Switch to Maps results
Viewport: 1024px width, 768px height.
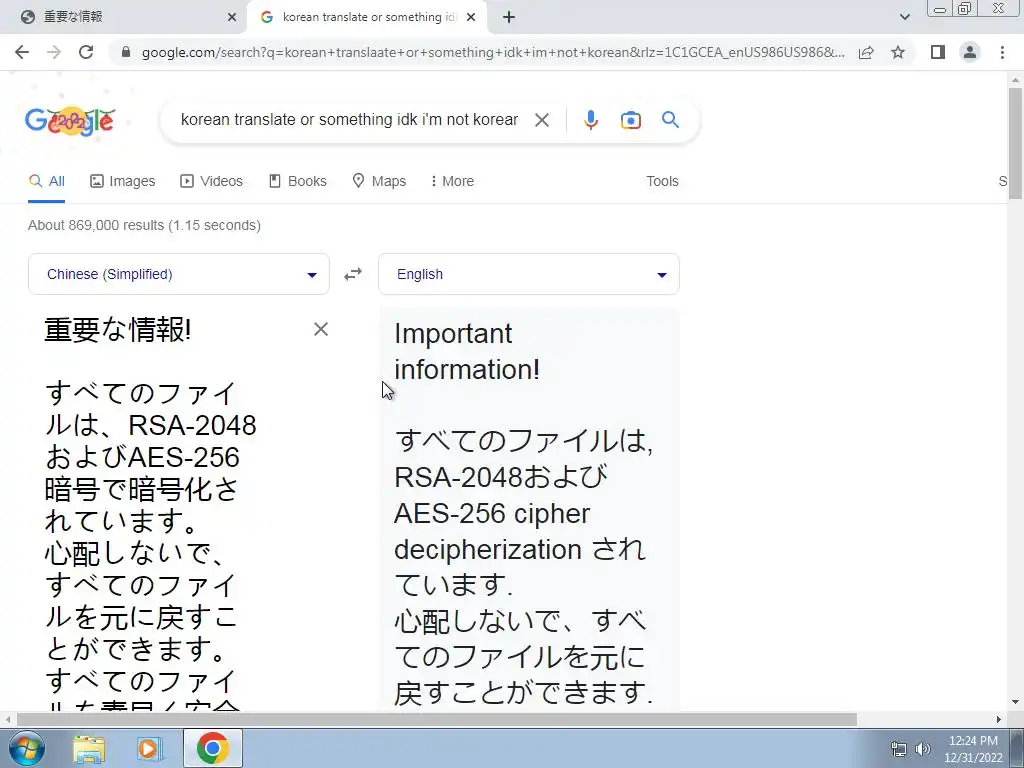(379, 182)
